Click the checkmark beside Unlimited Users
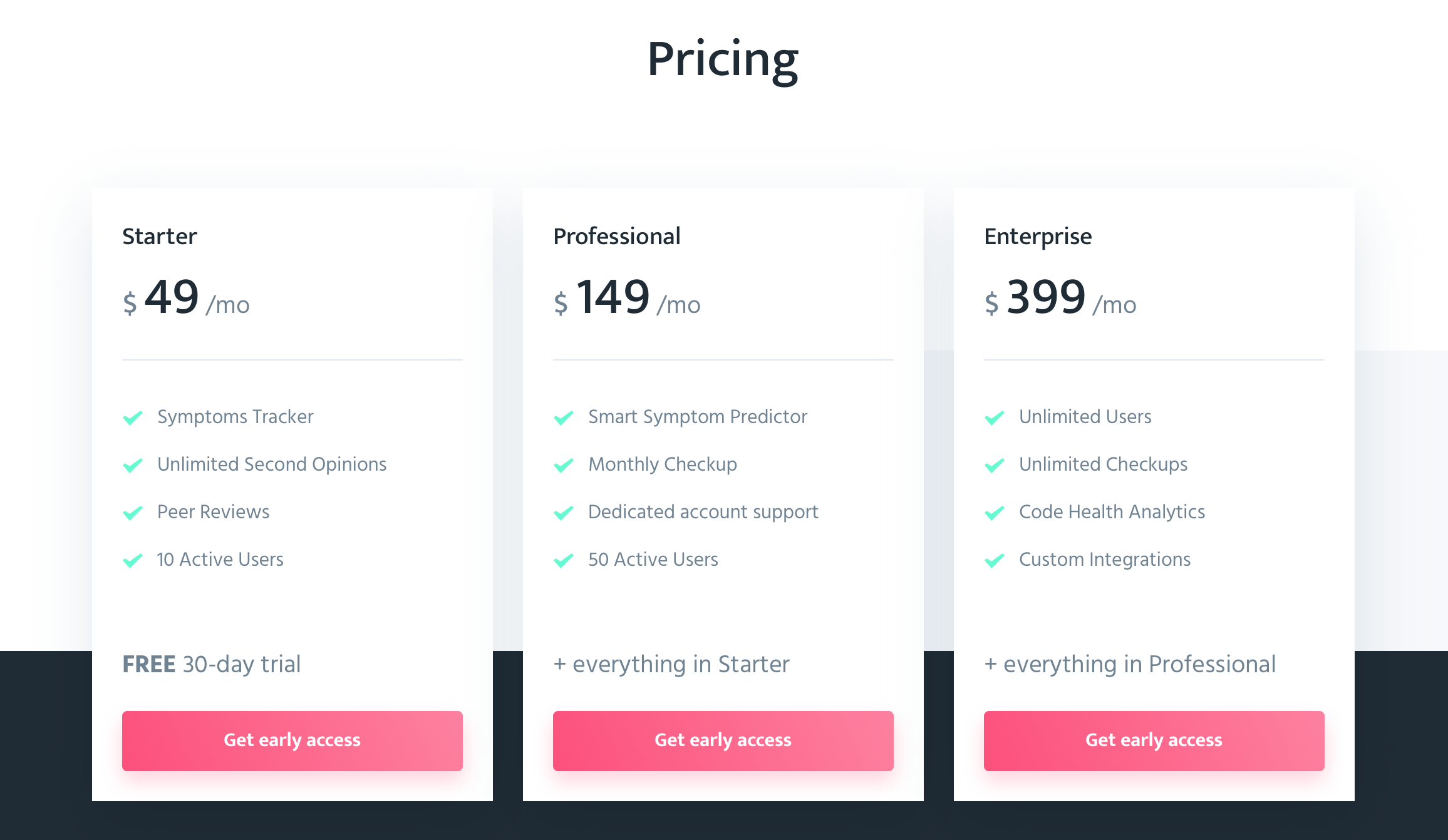 tap(995, 417)
